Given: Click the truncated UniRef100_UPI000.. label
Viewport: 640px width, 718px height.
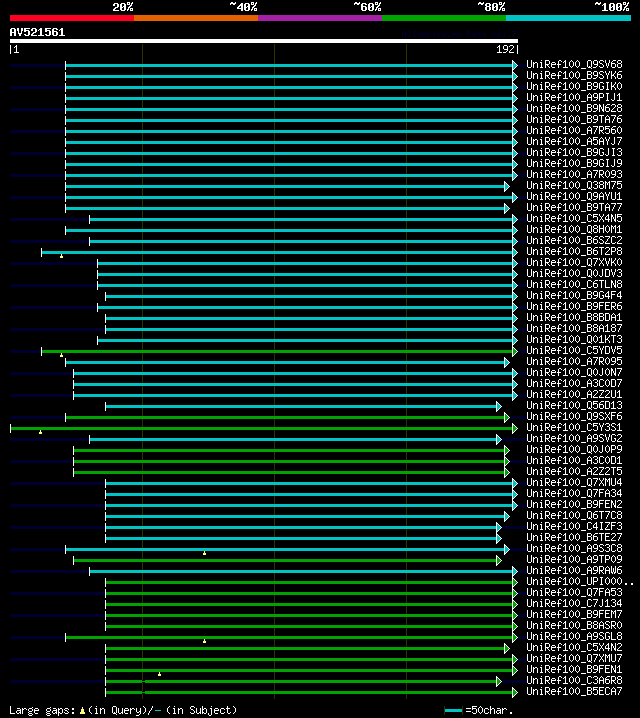Looking at the screenshot, I should [x=580, y=581].
